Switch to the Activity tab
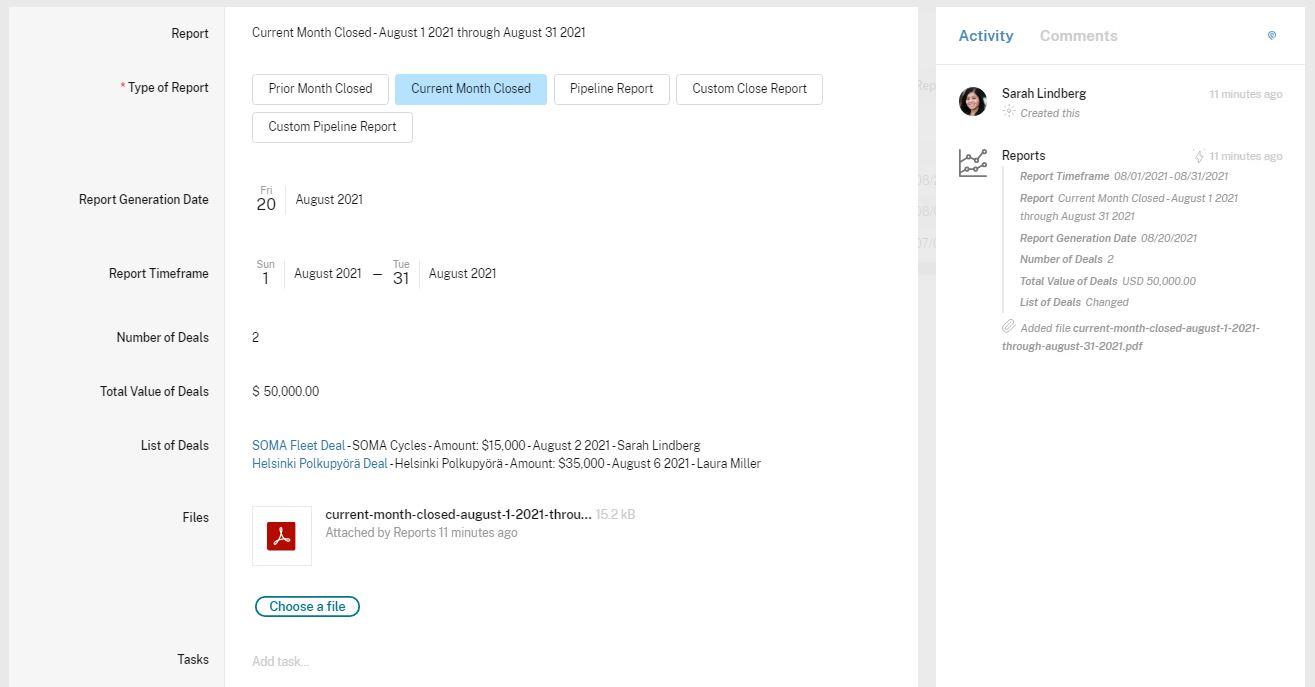The width and height of the screenshot is (1315, 687). pos(985,36)
